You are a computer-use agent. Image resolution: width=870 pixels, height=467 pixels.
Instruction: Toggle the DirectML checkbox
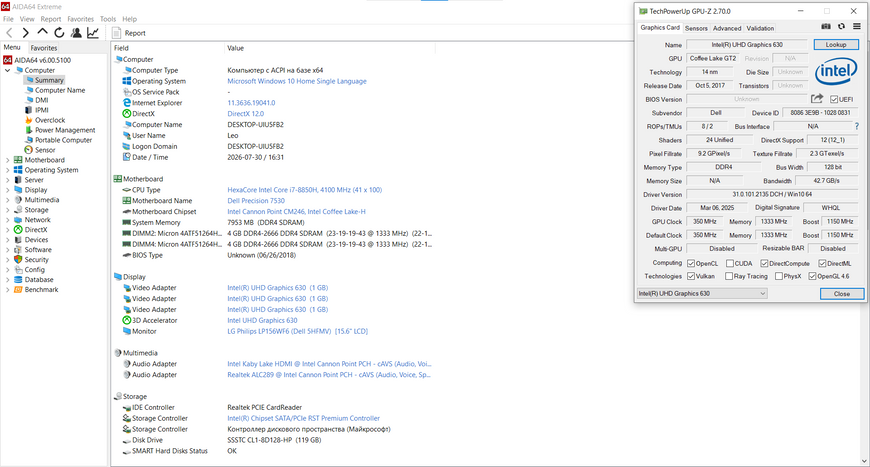[822, 263]
